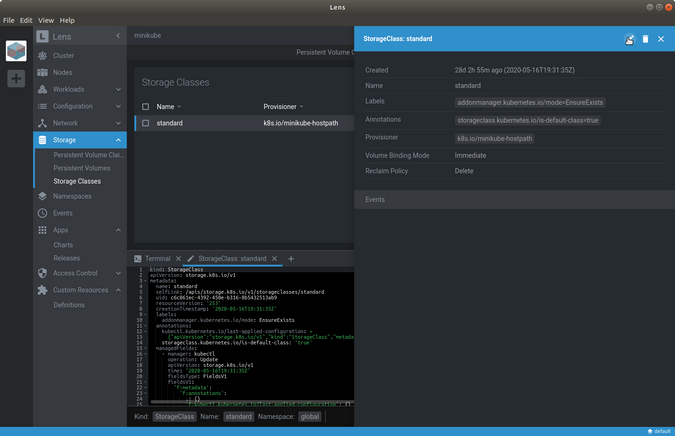Check the box for standard row
Image resolution: width=675 pixels, height=436 pixels.
coord(146,123)
